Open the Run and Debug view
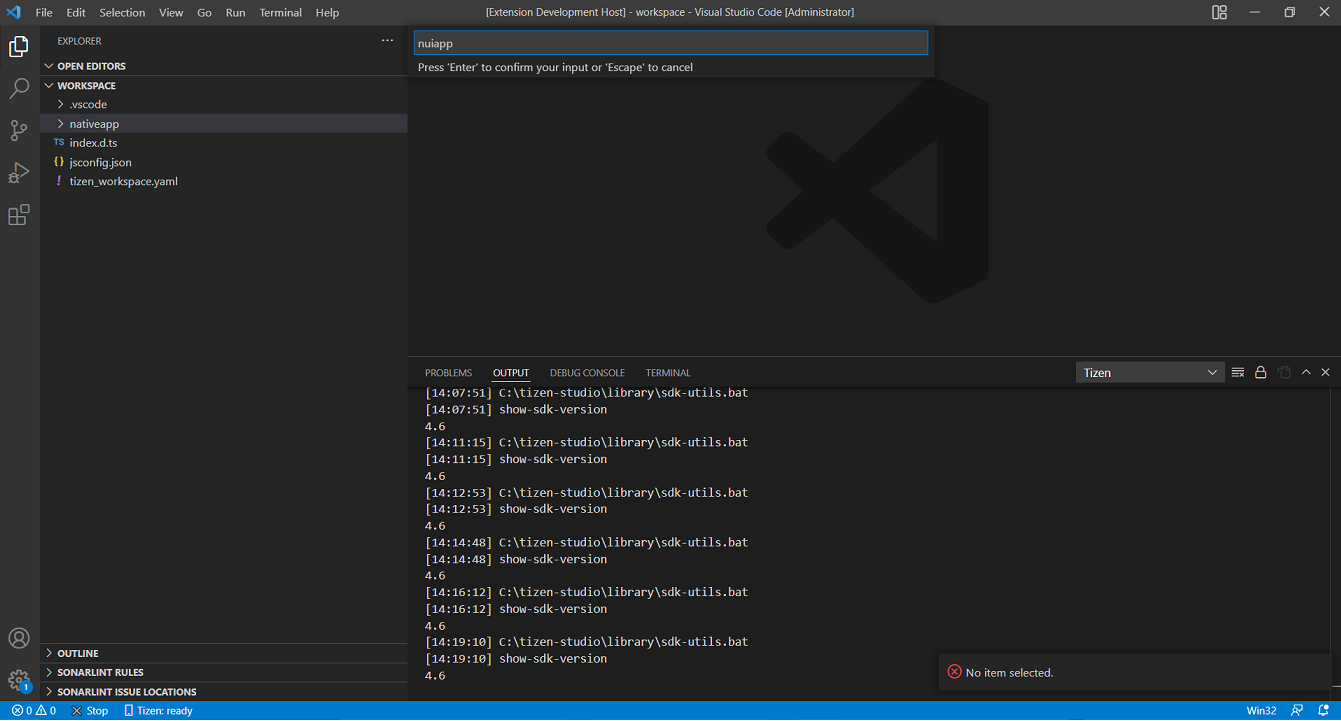 tap(18, 172)
